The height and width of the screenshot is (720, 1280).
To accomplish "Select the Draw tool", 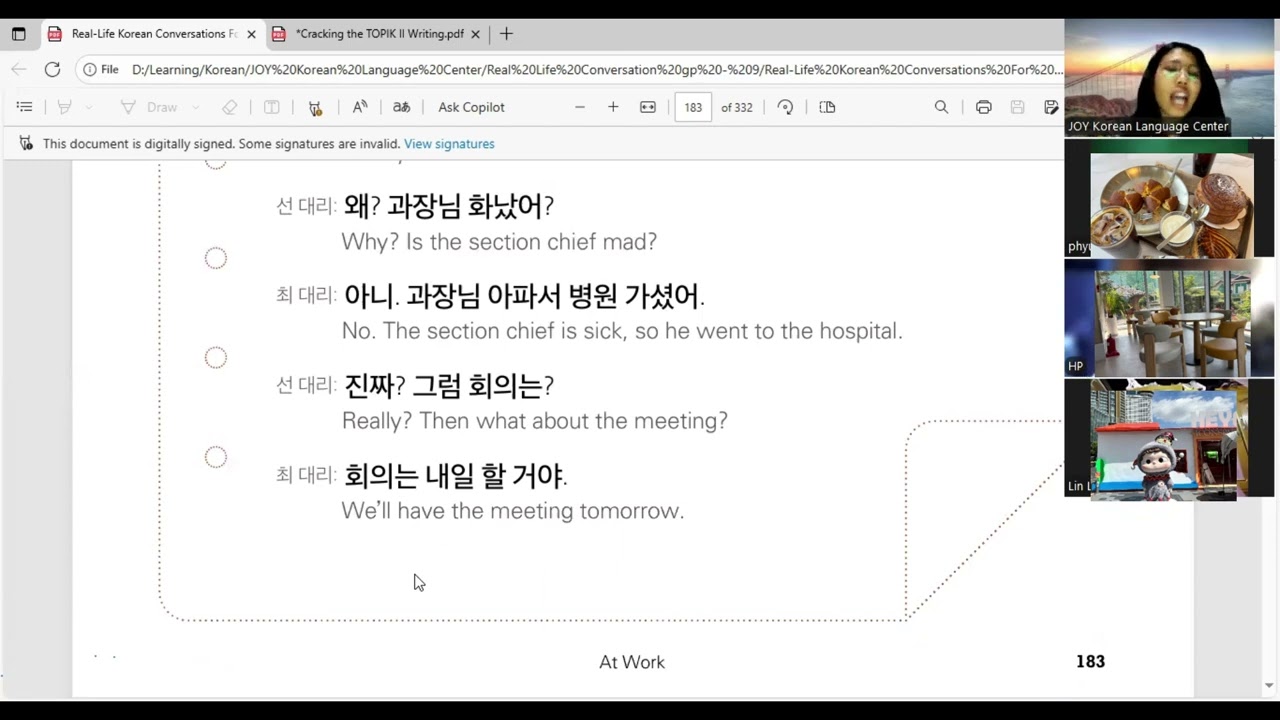I will (x=149, y=107).
